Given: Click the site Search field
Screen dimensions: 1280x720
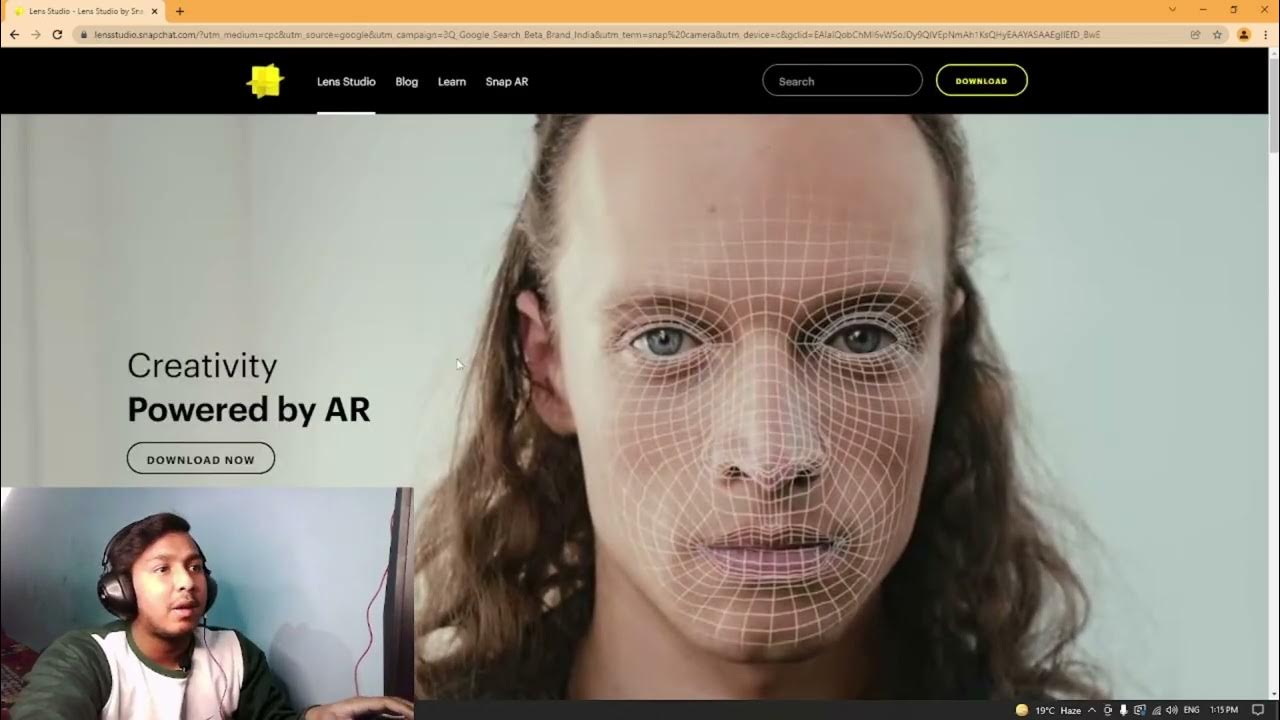Looking at the screenshot, I should 842,81.
